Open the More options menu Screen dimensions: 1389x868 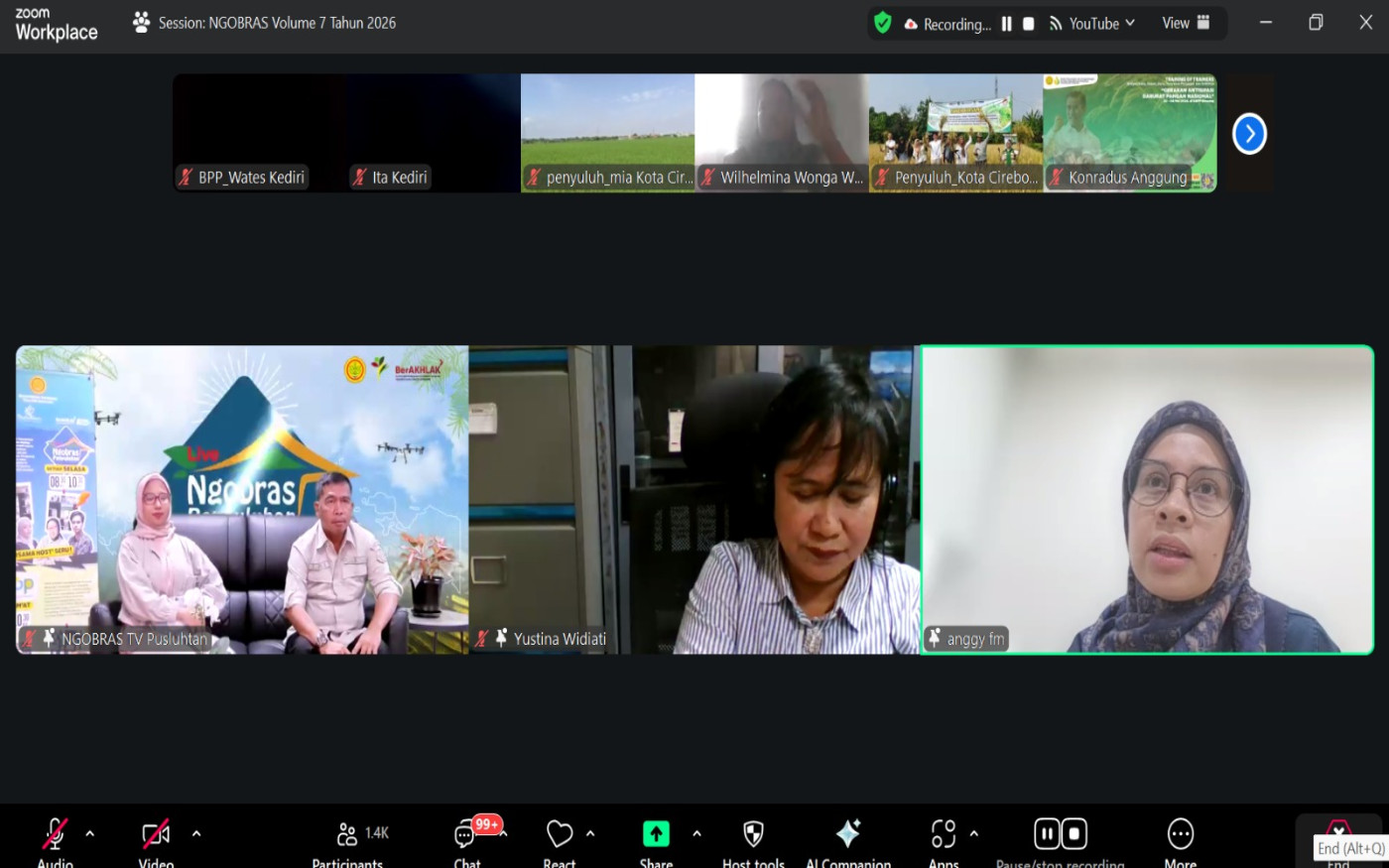click(x=1180, y=834)
